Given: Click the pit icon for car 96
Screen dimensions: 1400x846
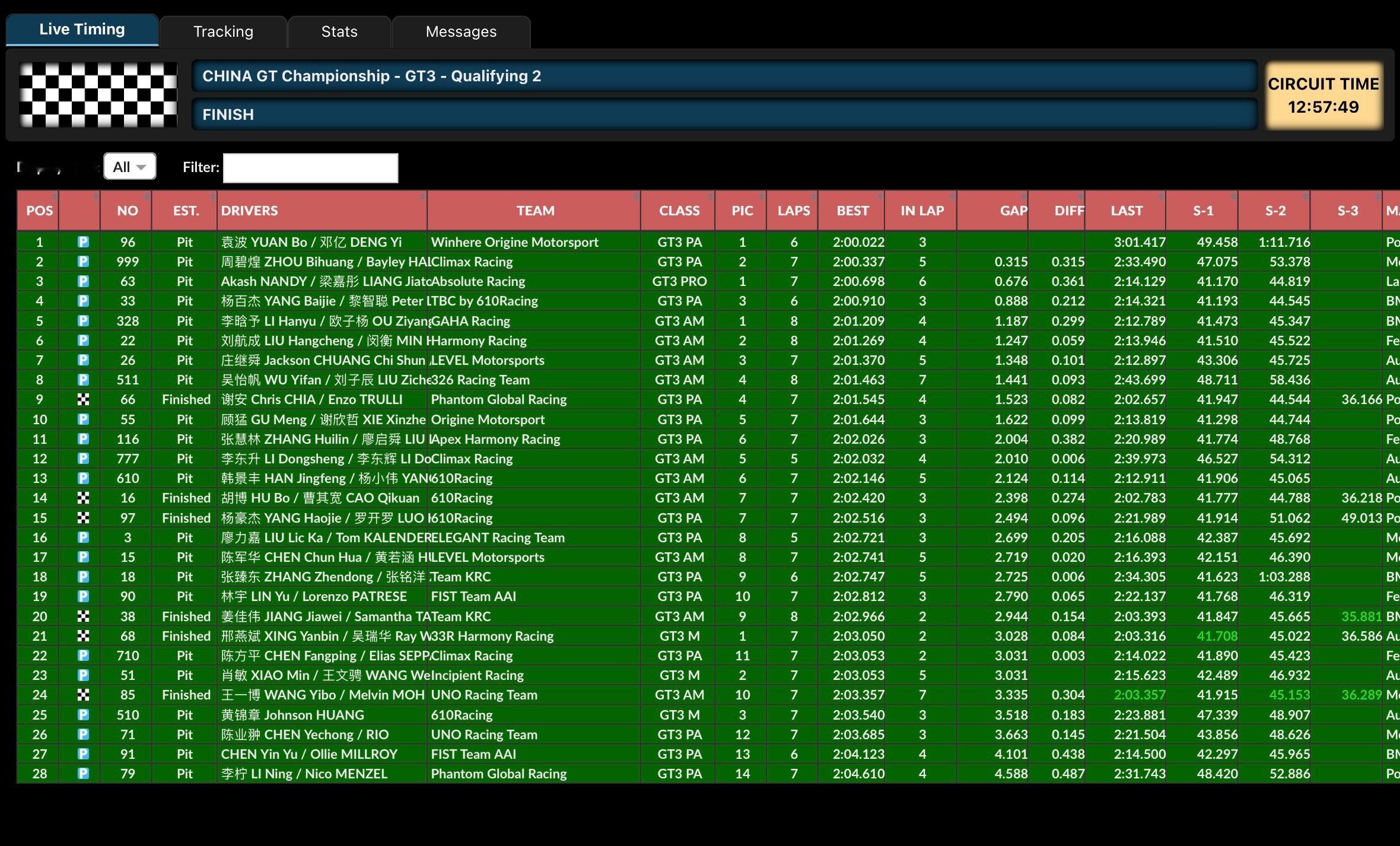Looking at the screenshot, I should 83,242.
